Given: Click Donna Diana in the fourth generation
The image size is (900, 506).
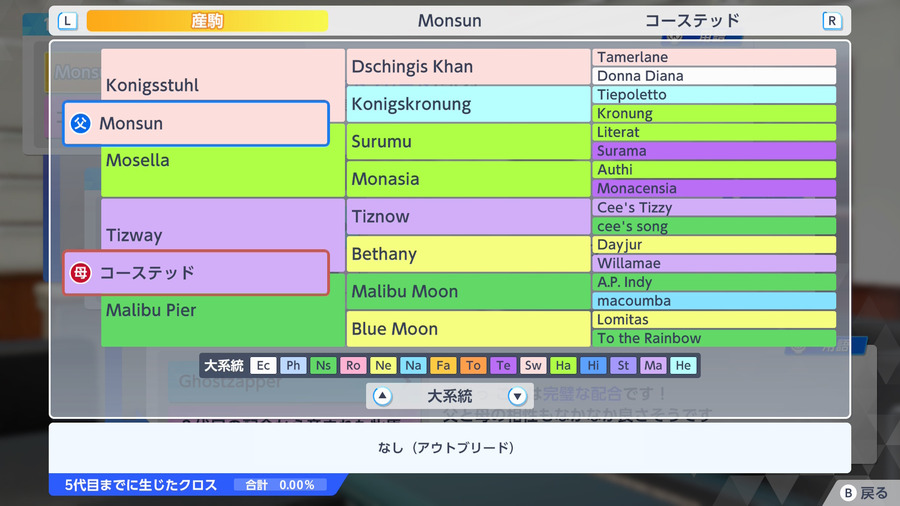Looking at the screenshot, I should [x=714, y=76].
